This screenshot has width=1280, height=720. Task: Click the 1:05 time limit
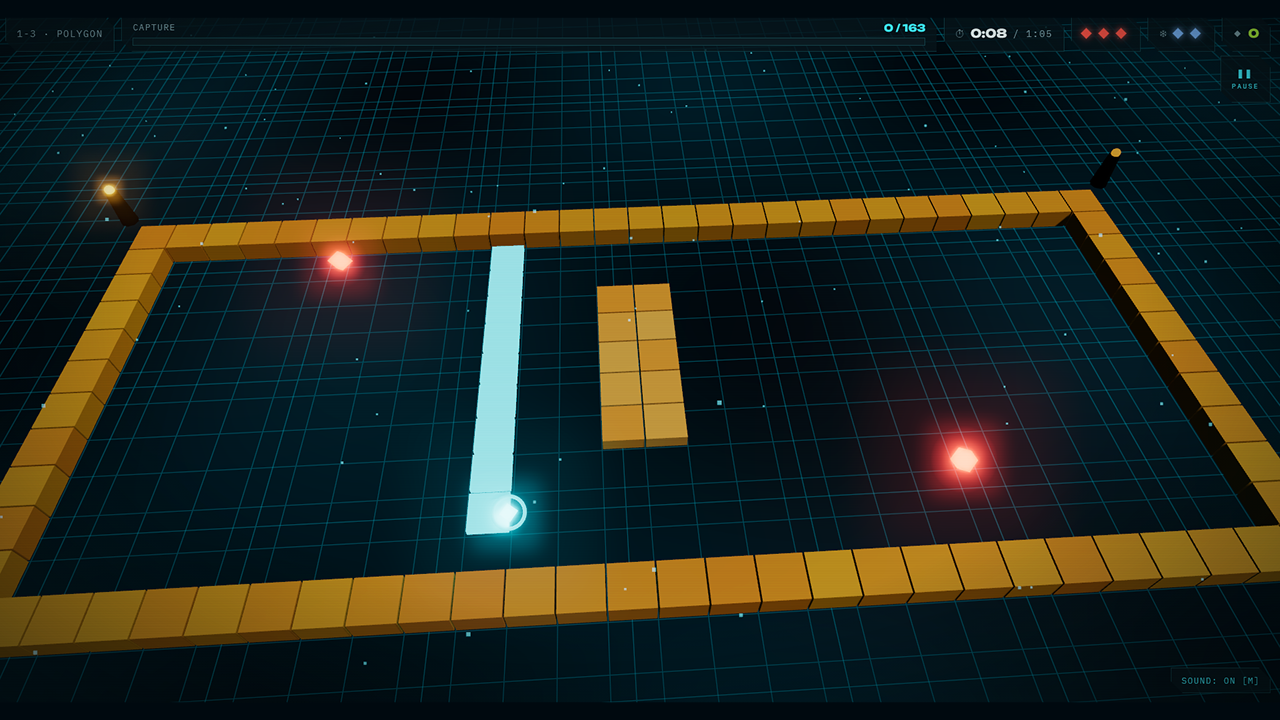1039,34
